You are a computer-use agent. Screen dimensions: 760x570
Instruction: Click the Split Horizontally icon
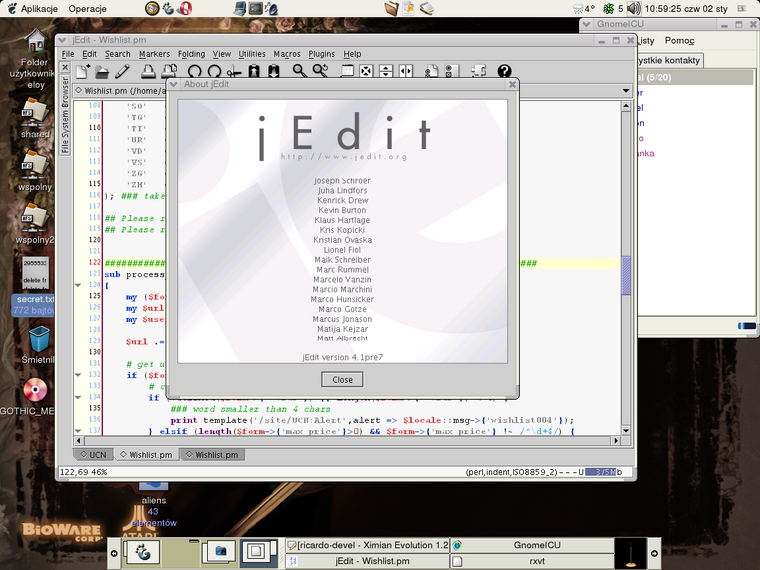[386, 72]
